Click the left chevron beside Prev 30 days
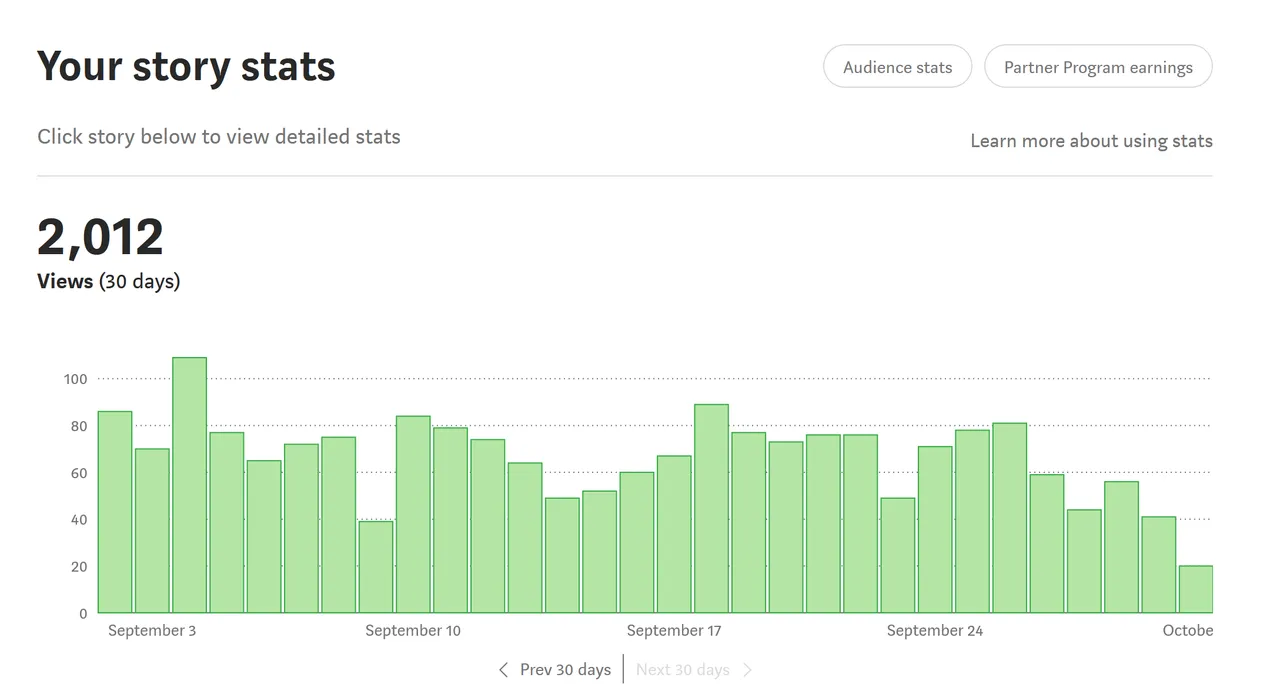This screenshot has height=690, width=1280. (x=503, y=670)
